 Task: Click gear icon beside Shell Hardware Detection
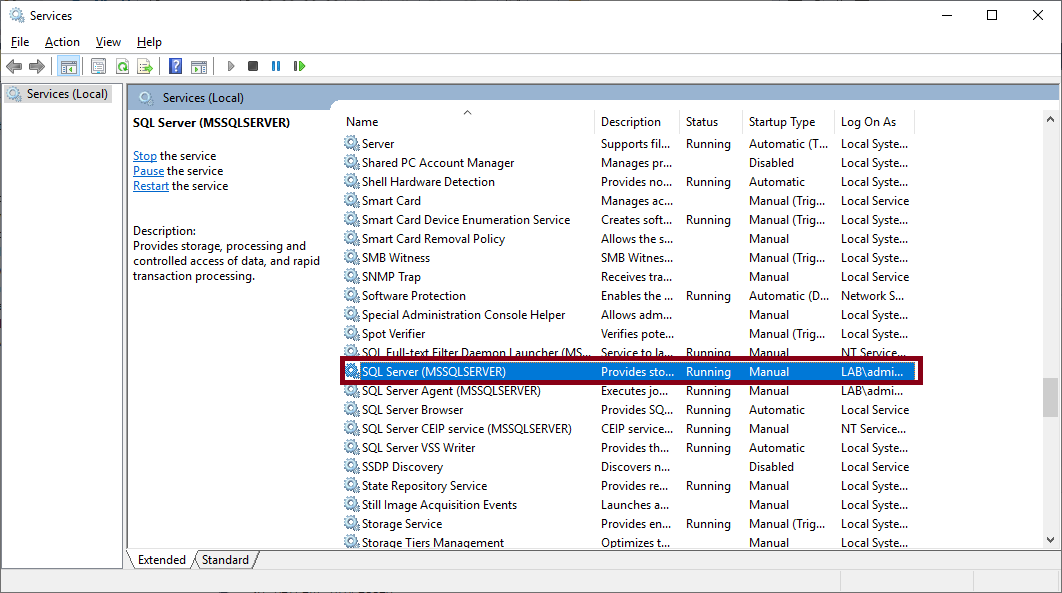tap(352, 181)
